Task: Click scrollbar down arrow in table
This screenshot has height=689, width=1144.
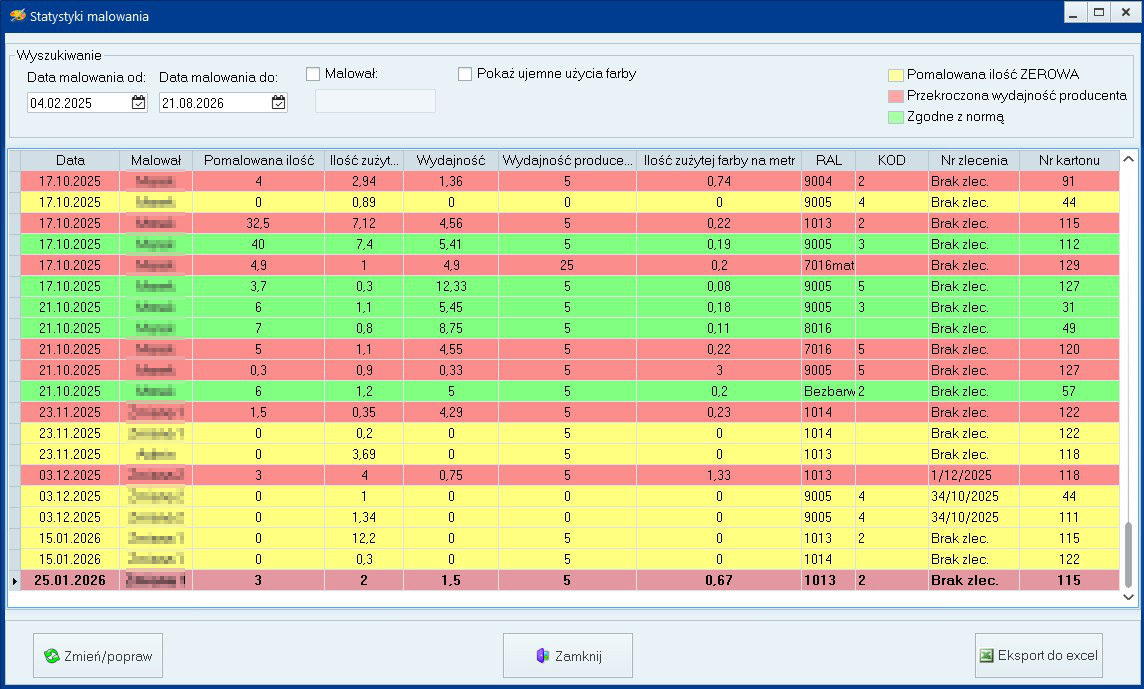Action: 1128,597
